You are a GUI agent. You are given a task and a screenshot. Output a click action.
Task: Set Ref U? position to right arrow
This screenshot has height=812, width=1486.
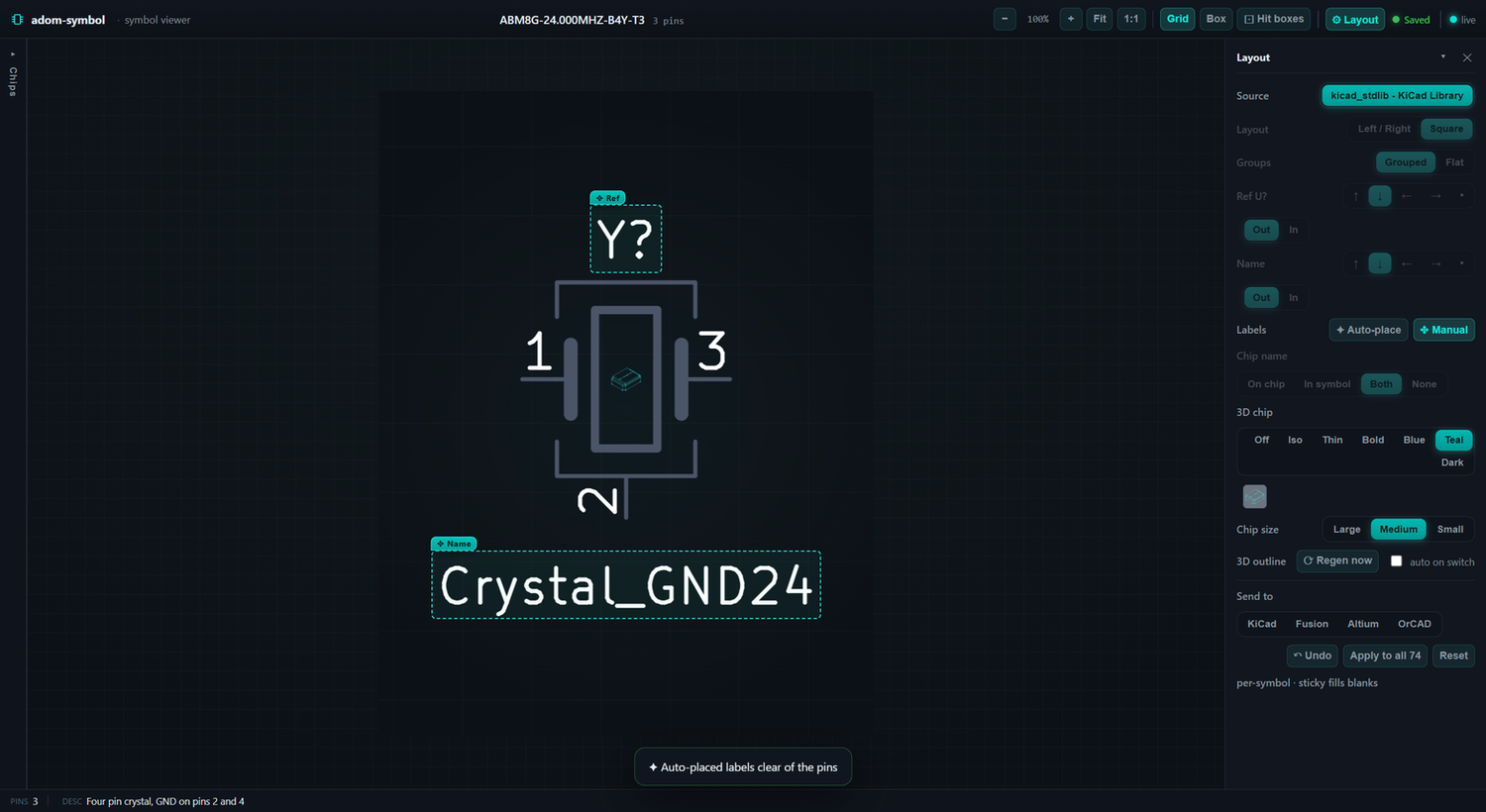click(x=1435, y=196)
